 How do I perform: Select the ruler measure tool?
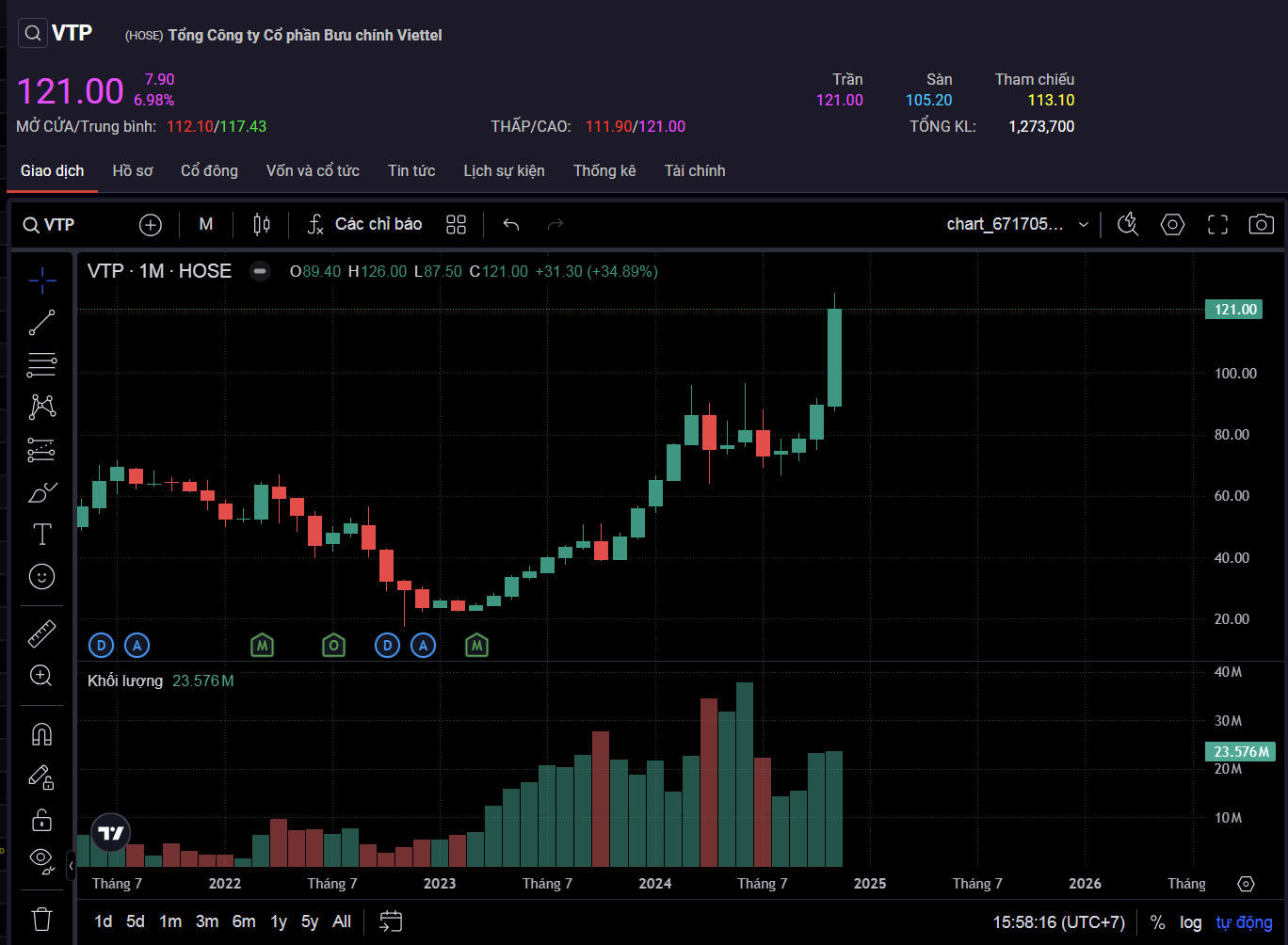pos(41,634)
